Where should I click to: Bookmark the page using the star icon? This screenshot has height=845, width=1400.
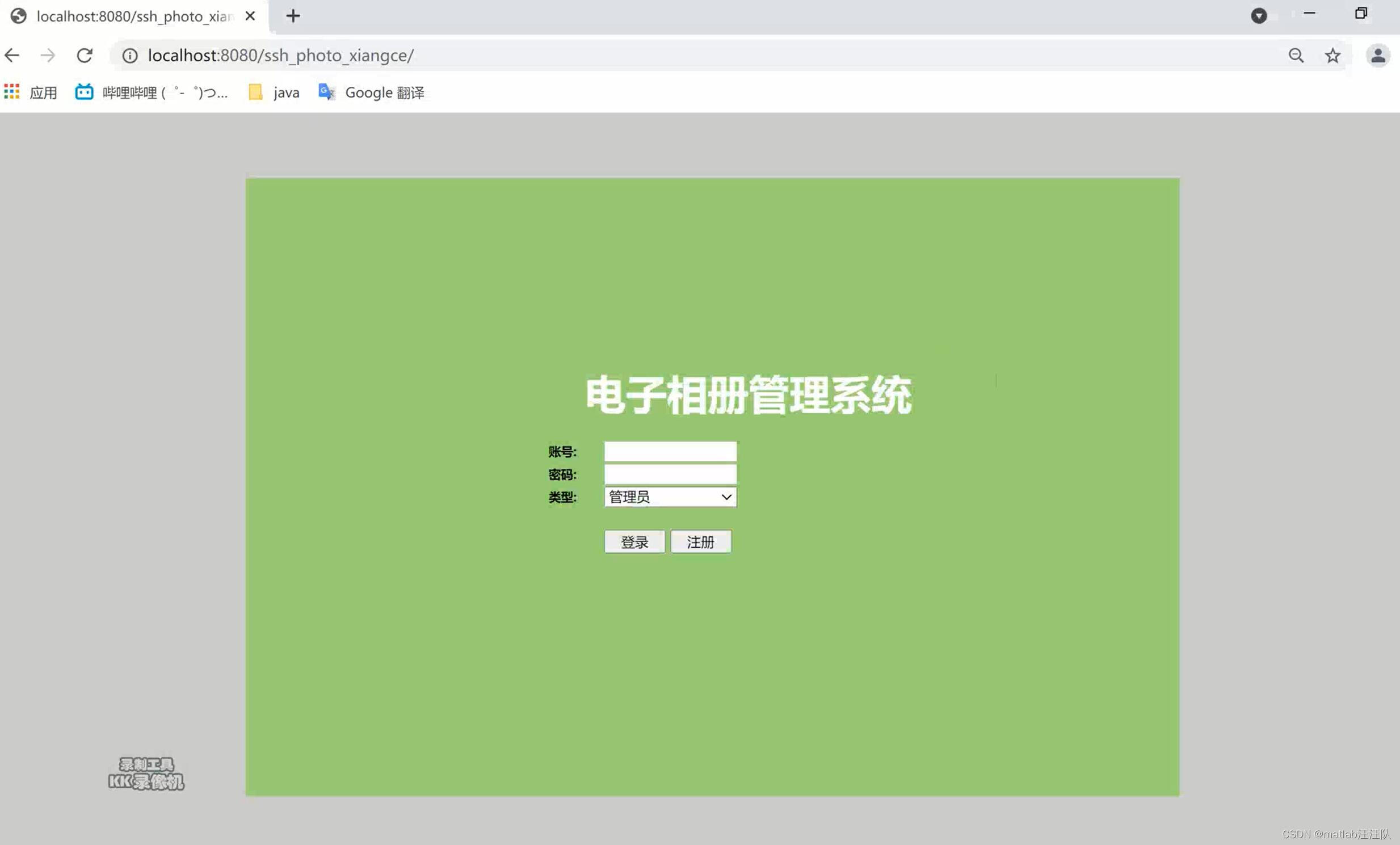click(x=1332, y=55)
